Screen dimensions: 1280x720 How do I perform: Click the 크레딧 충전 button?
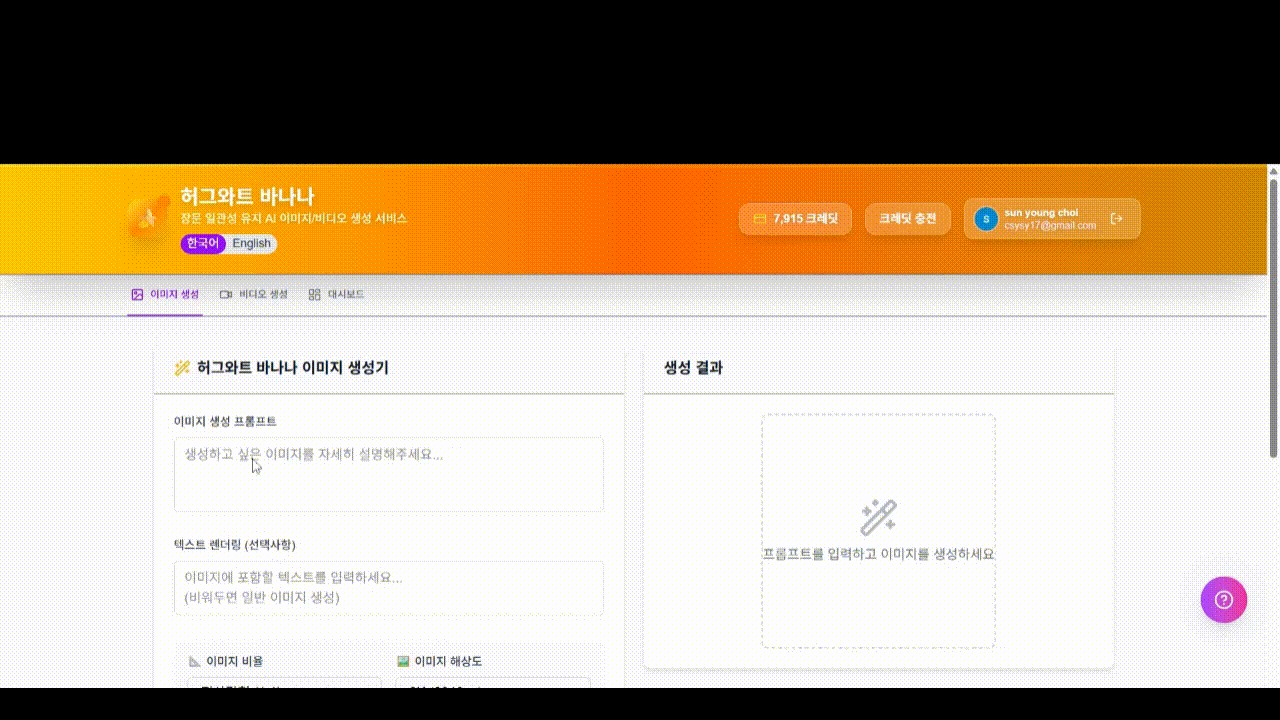(x=908, y=219)
